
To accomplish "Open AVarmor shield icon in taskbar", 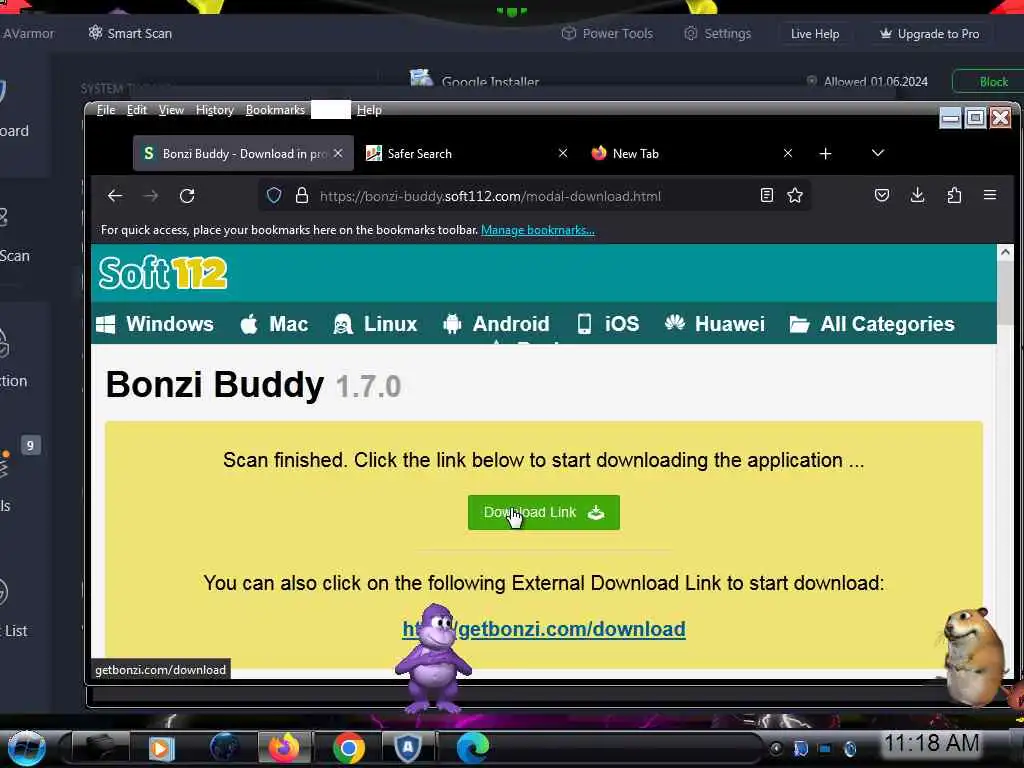I will click(x=408, y=747).
